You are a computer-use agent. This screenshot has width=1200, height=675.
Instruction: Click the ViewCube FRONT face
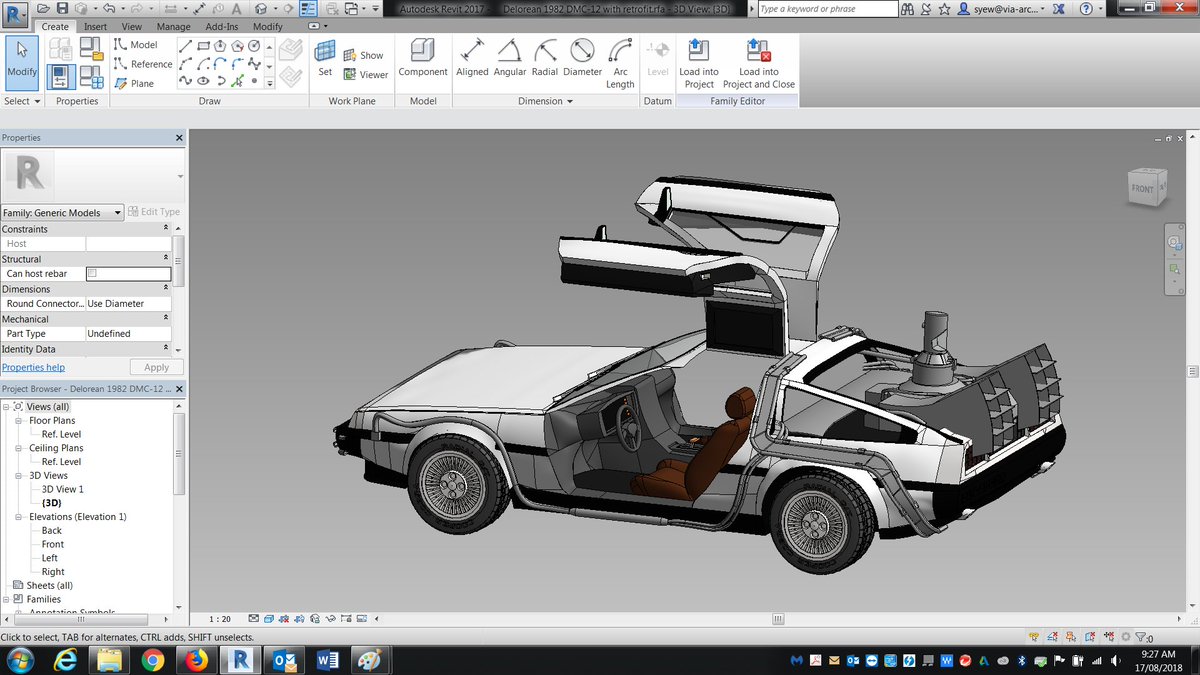(1142, 188)
